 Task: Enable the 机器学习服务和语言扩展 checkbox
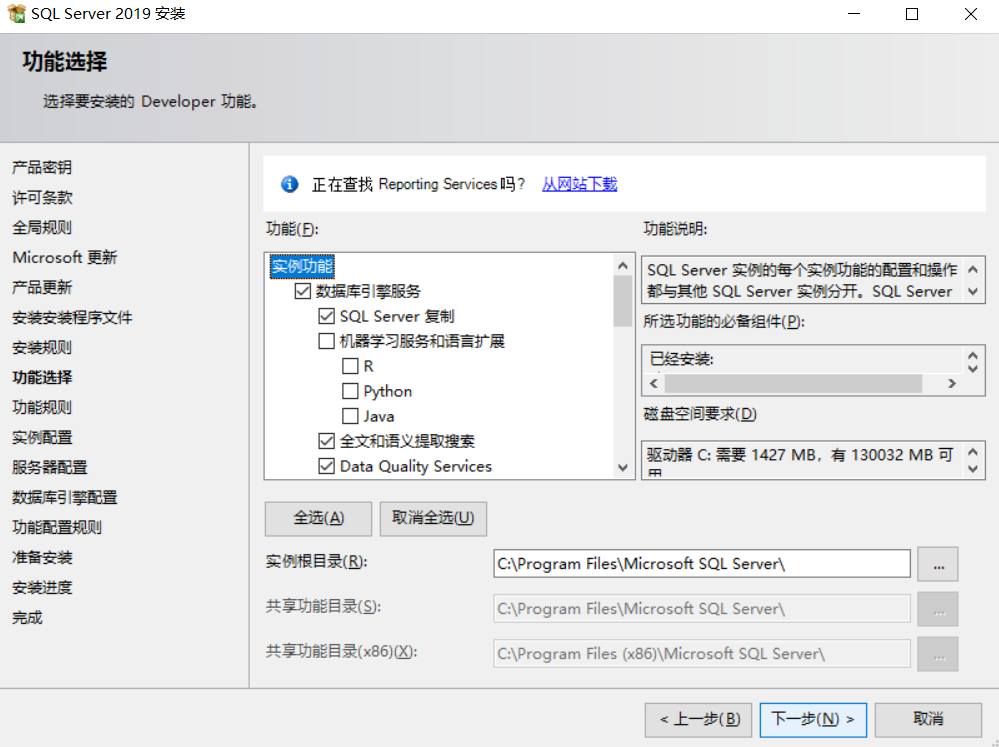tap(326, 340)
